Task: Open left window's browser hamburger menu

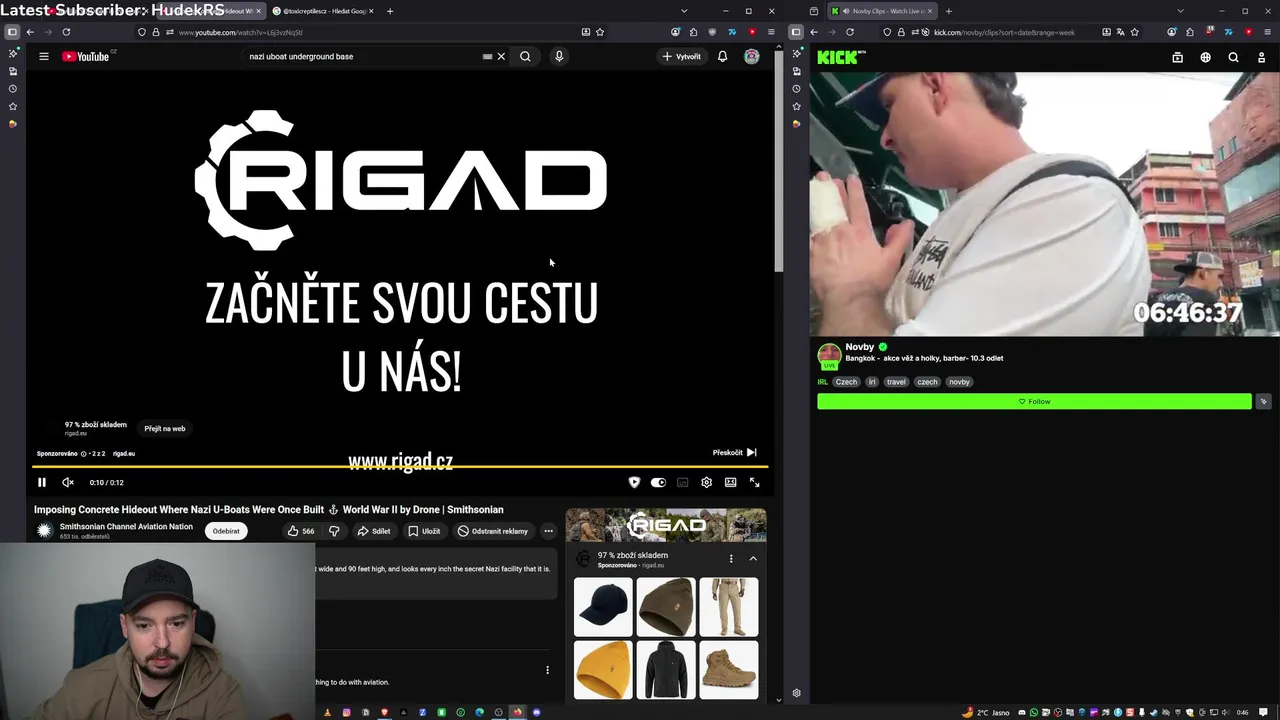Action: (771, 32)
